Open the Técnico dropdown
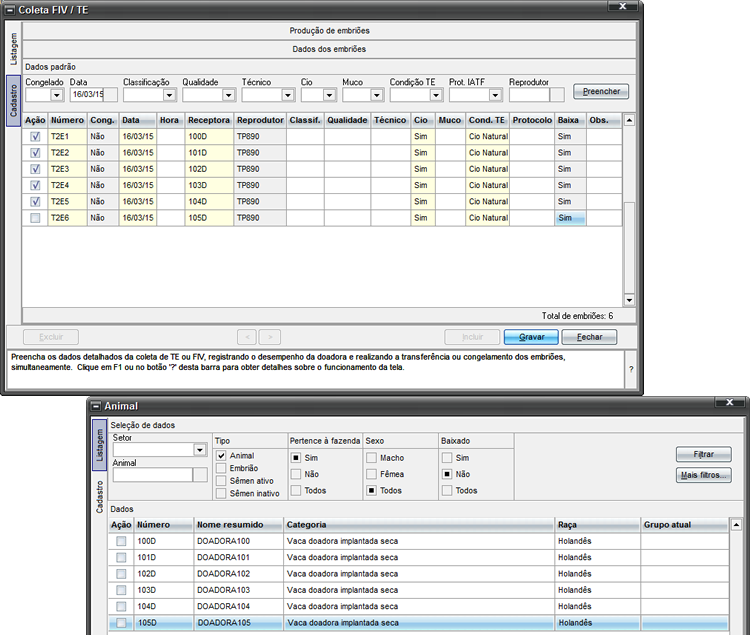 click(287, 95)
